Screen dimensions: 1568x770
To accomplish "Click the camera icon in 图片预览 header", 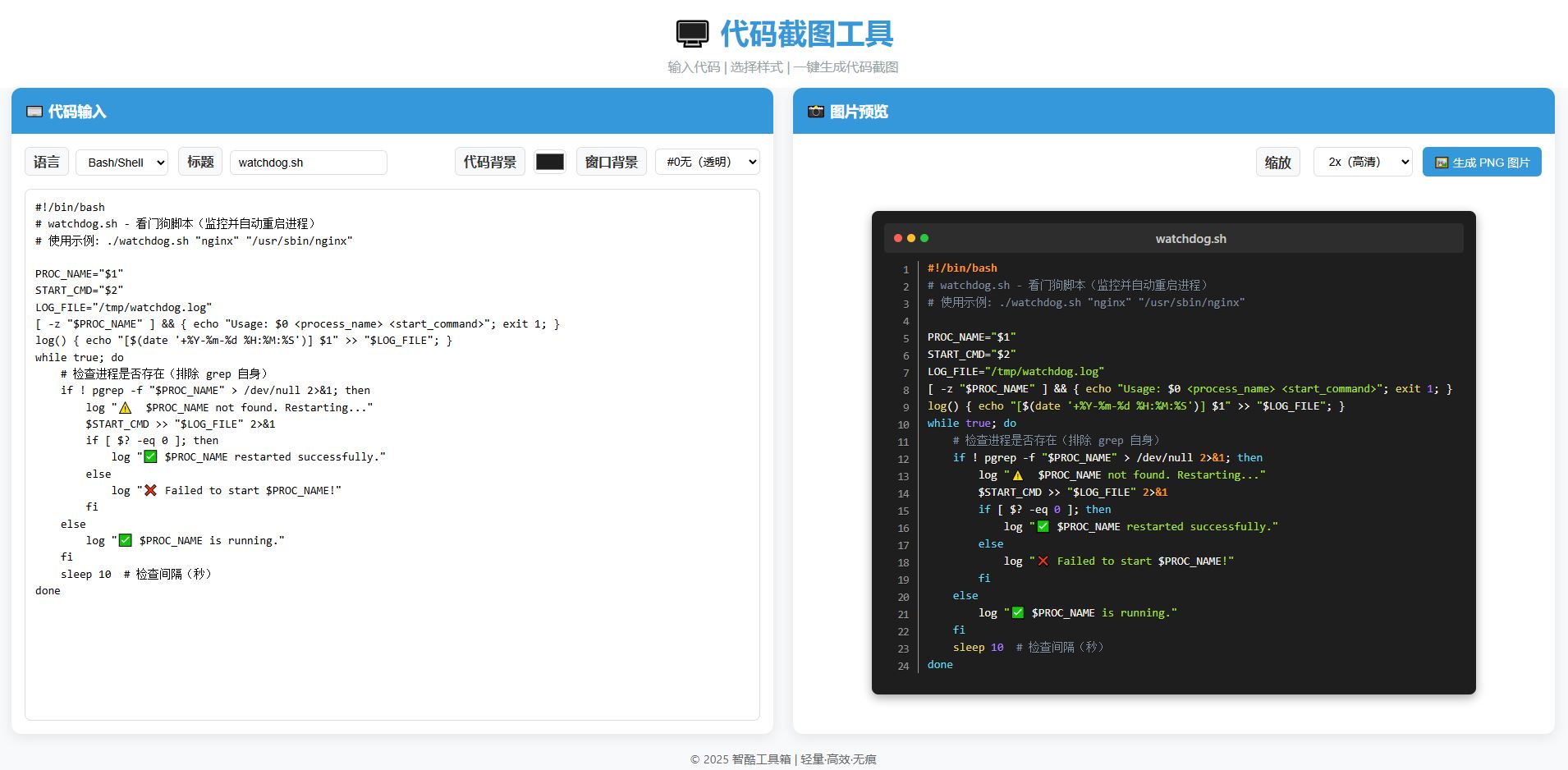I will point(816,112).
